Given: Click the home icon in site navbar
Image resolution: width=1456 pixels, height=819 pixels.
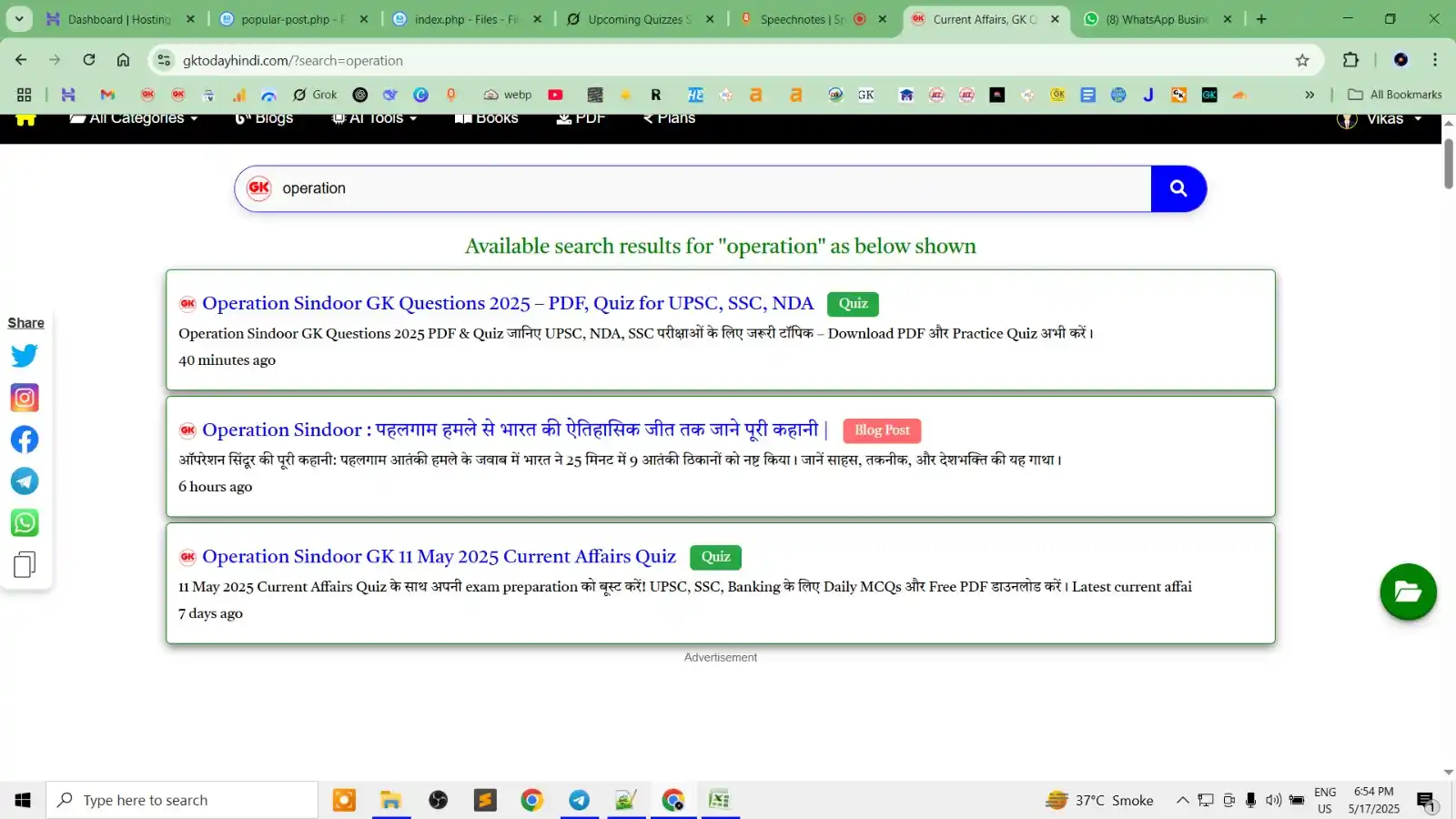Looking at the screenshot, I should pyautogui.click(x=25, y=118).
